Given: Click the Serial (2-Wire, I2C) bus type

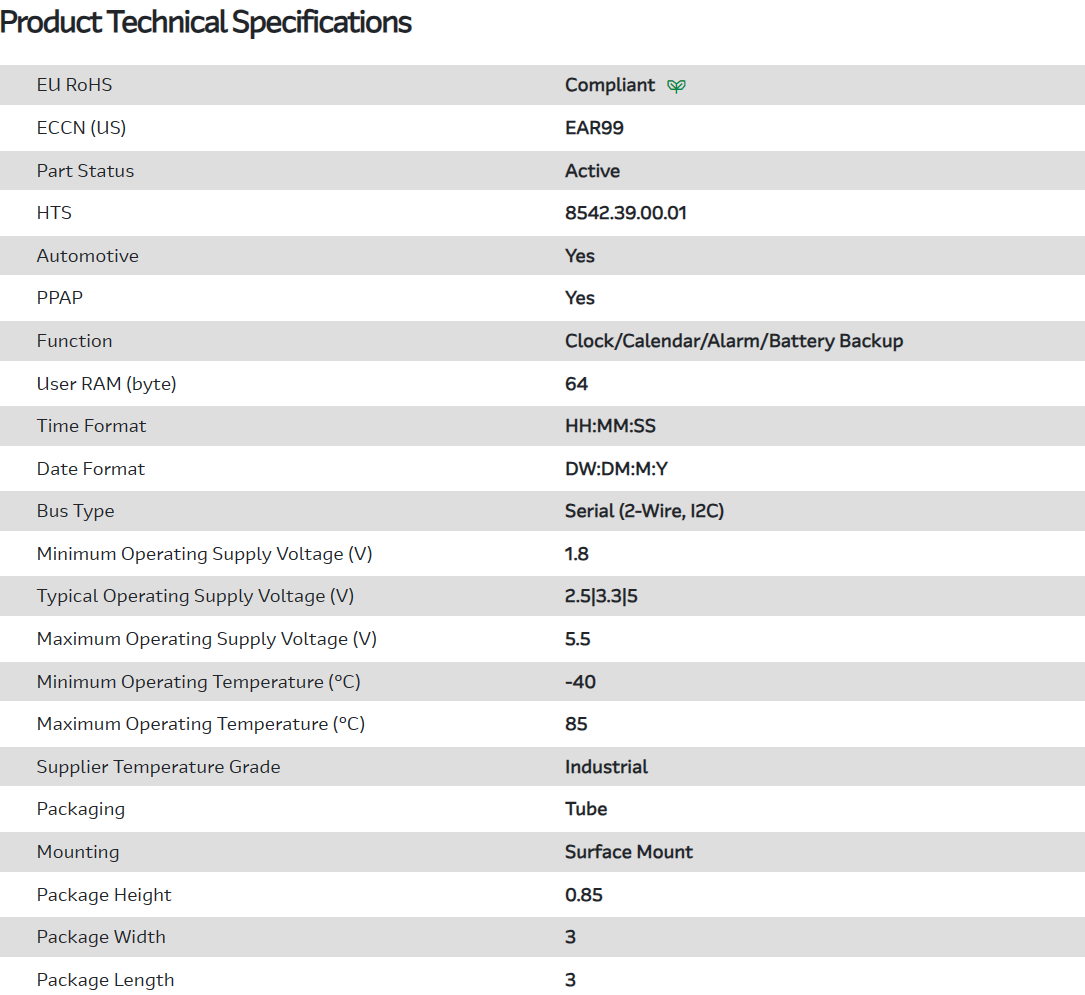Looking at the screenshot, I should [x=644, y=511].
